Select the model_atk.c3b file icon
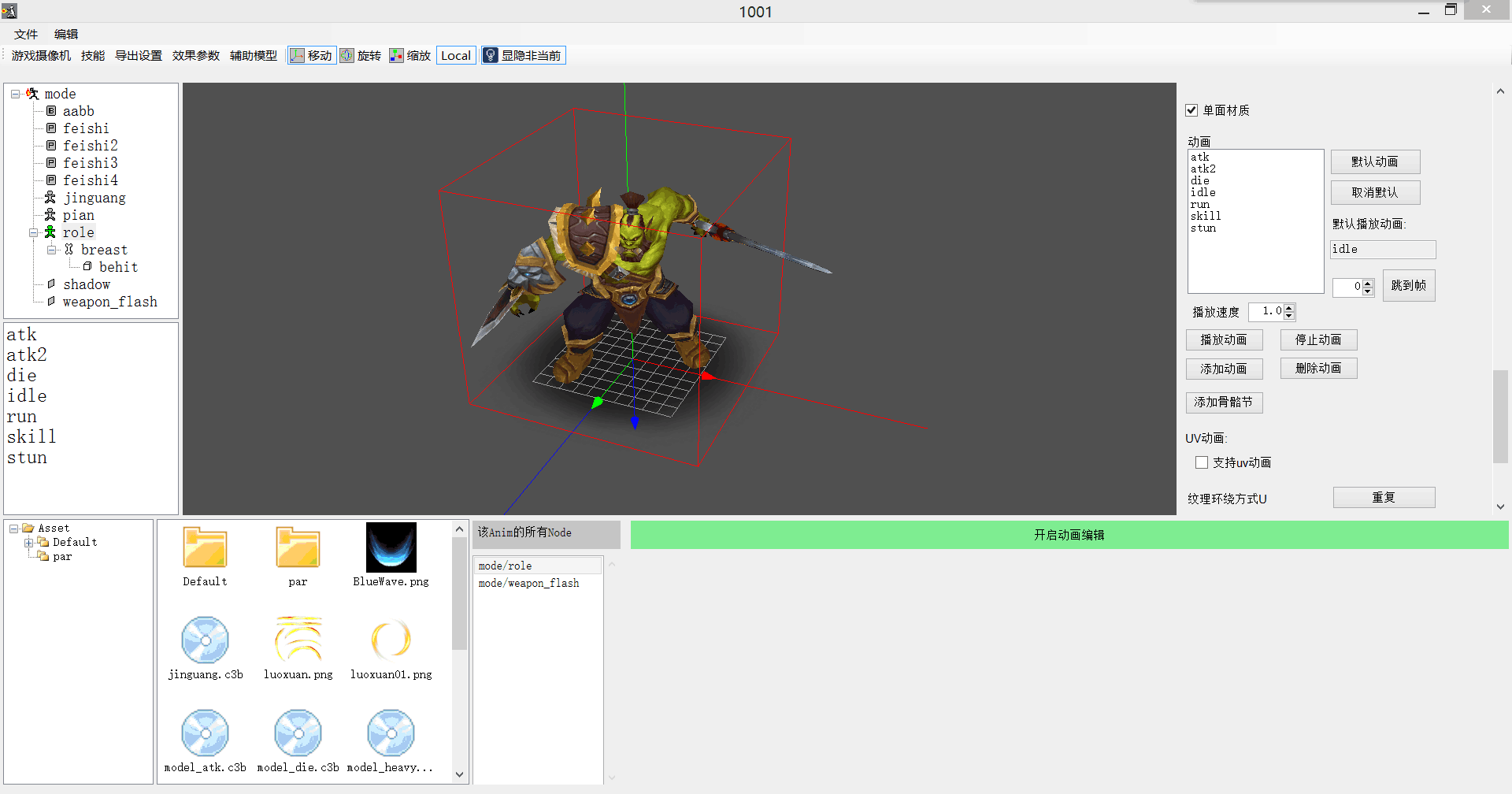This screenshot has height=794, width=1512. point(205,733)
